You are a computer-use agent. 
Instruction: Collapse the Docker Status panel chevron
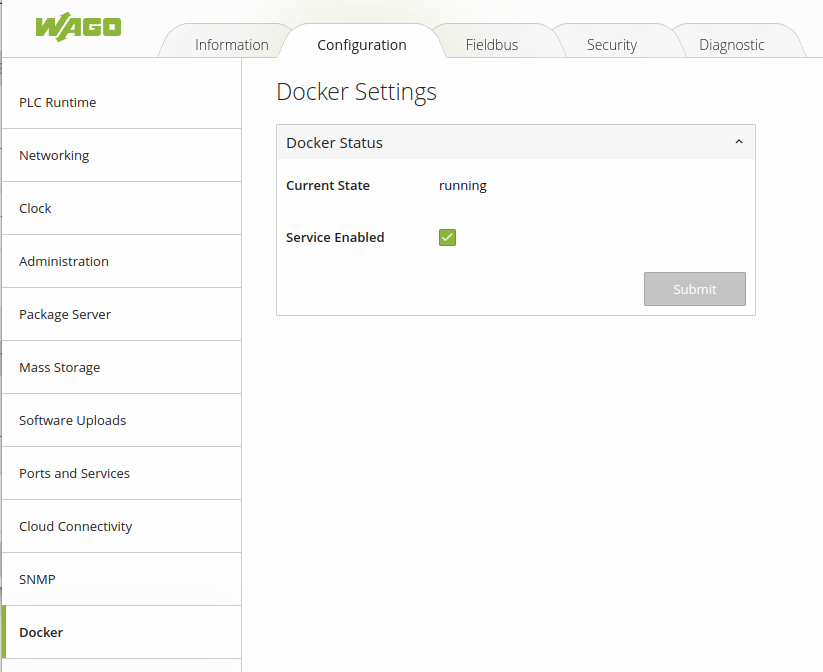739,143
